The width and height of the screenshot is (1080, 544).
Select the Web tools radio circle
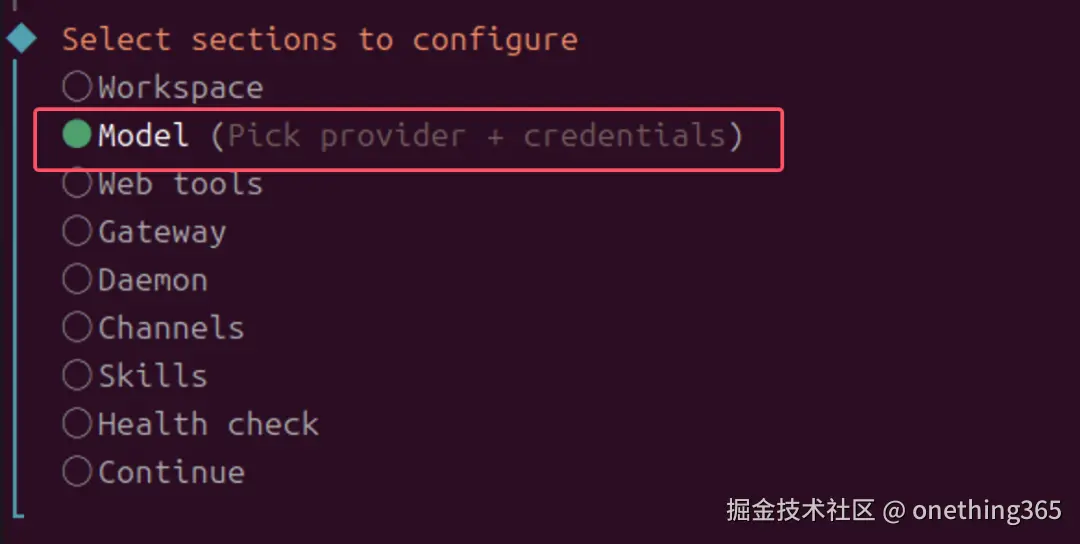(x=77, y=183)
